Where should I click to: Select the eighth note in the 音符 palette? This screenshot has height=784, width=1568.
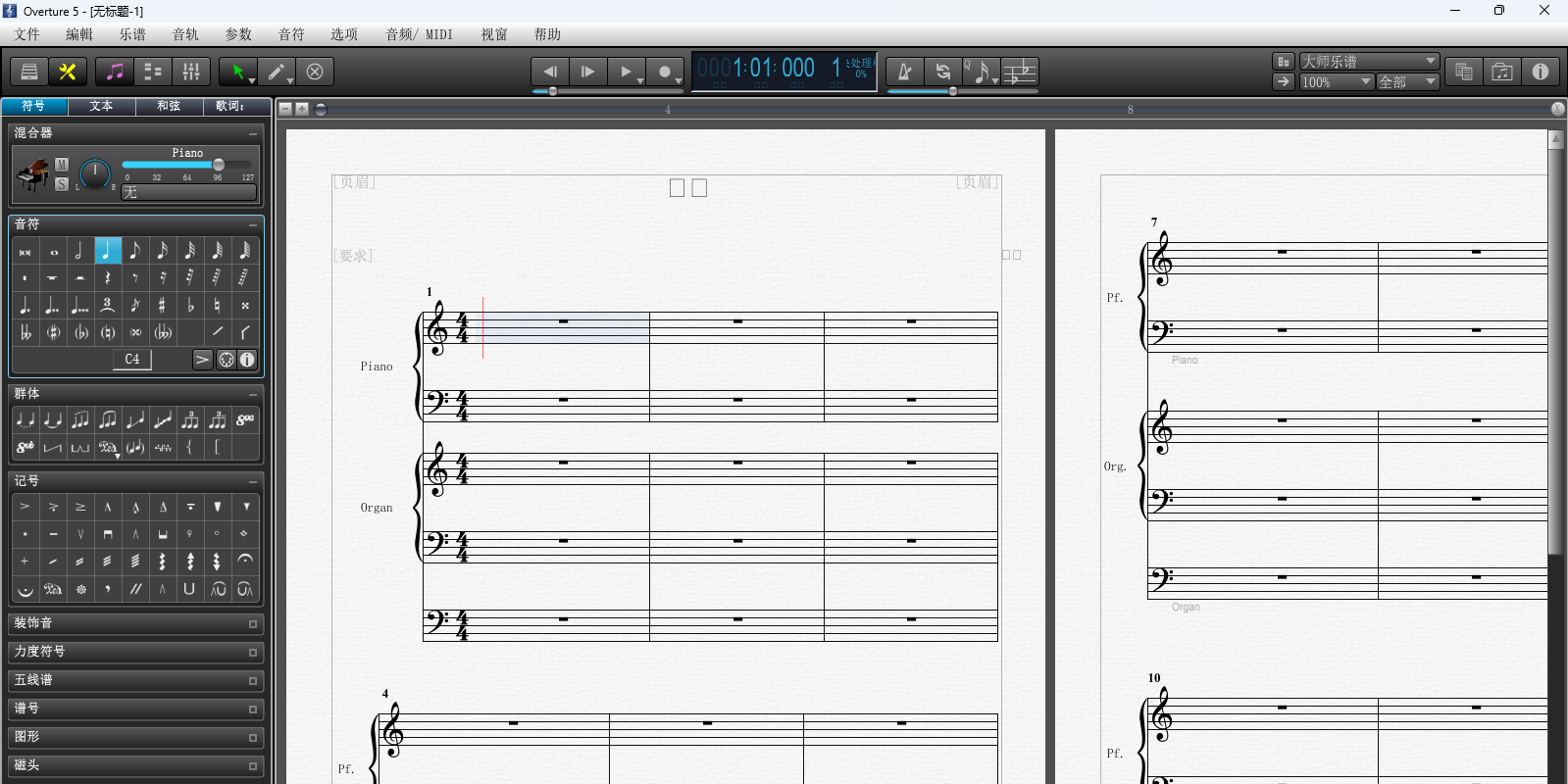(x=135, y=251)
